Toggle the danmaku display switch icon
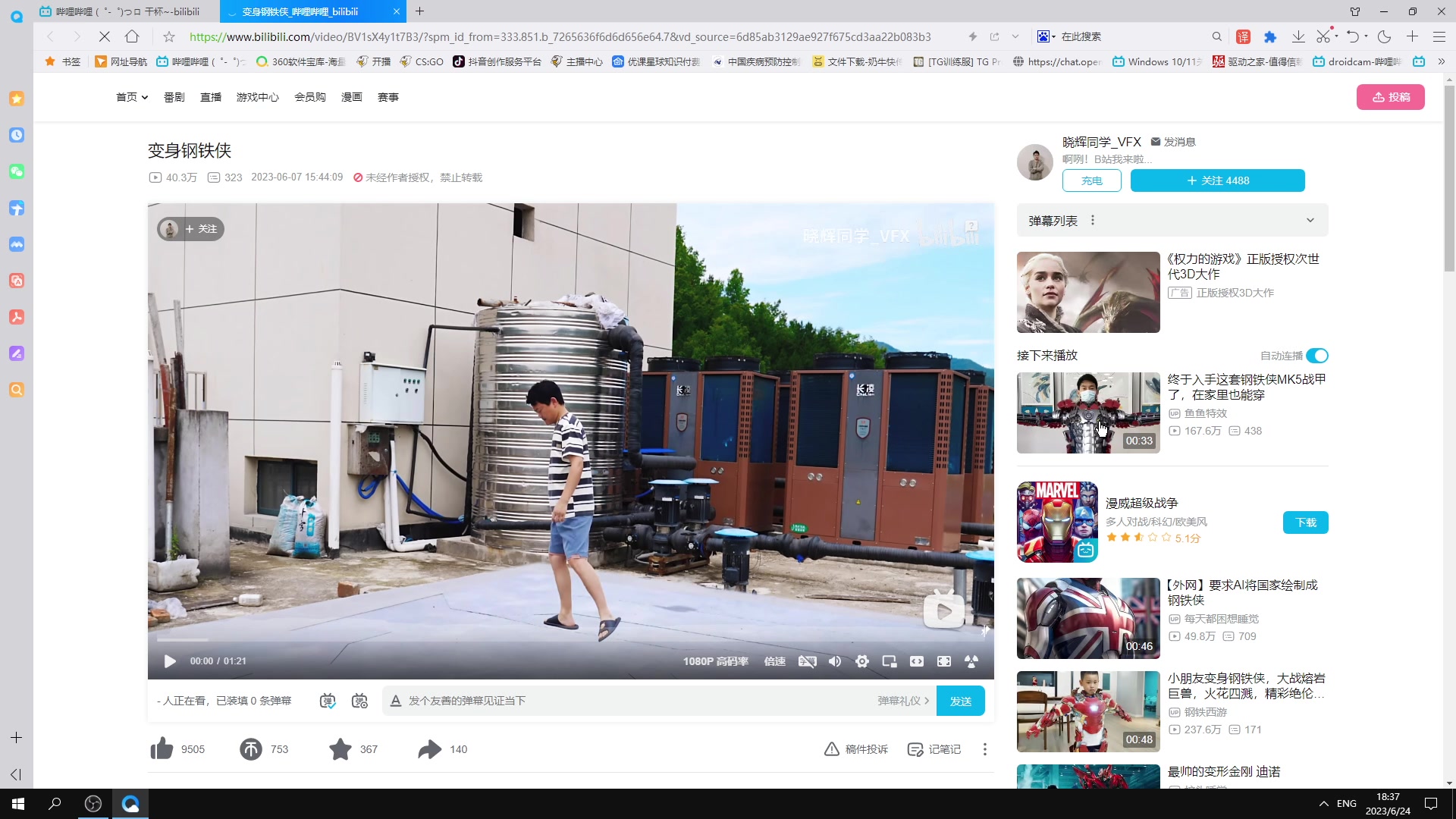This screenshot has height=819, width=1456. point(328,701)
